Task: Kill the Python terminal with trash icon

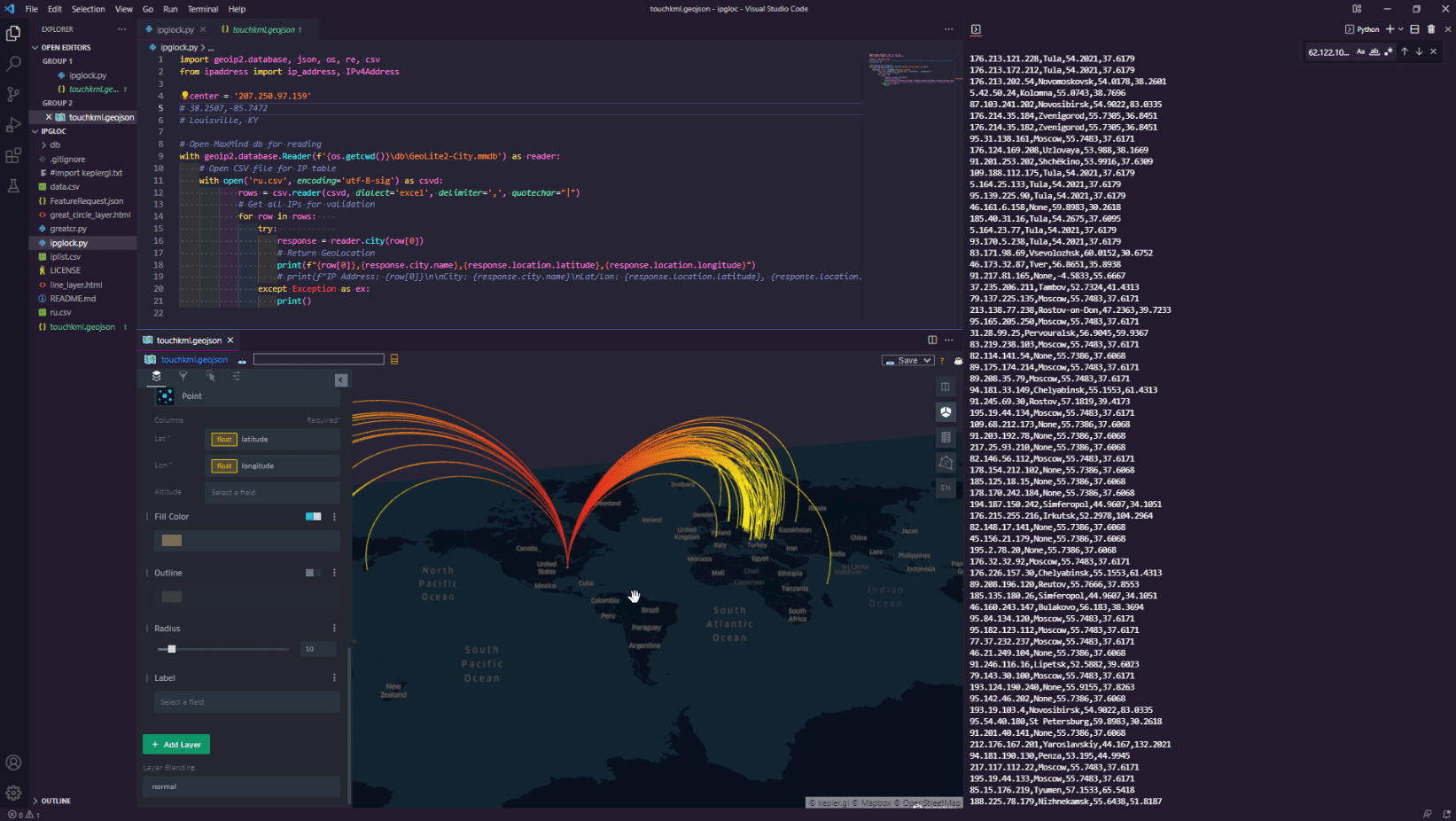Action: [x=1430, y=29]
